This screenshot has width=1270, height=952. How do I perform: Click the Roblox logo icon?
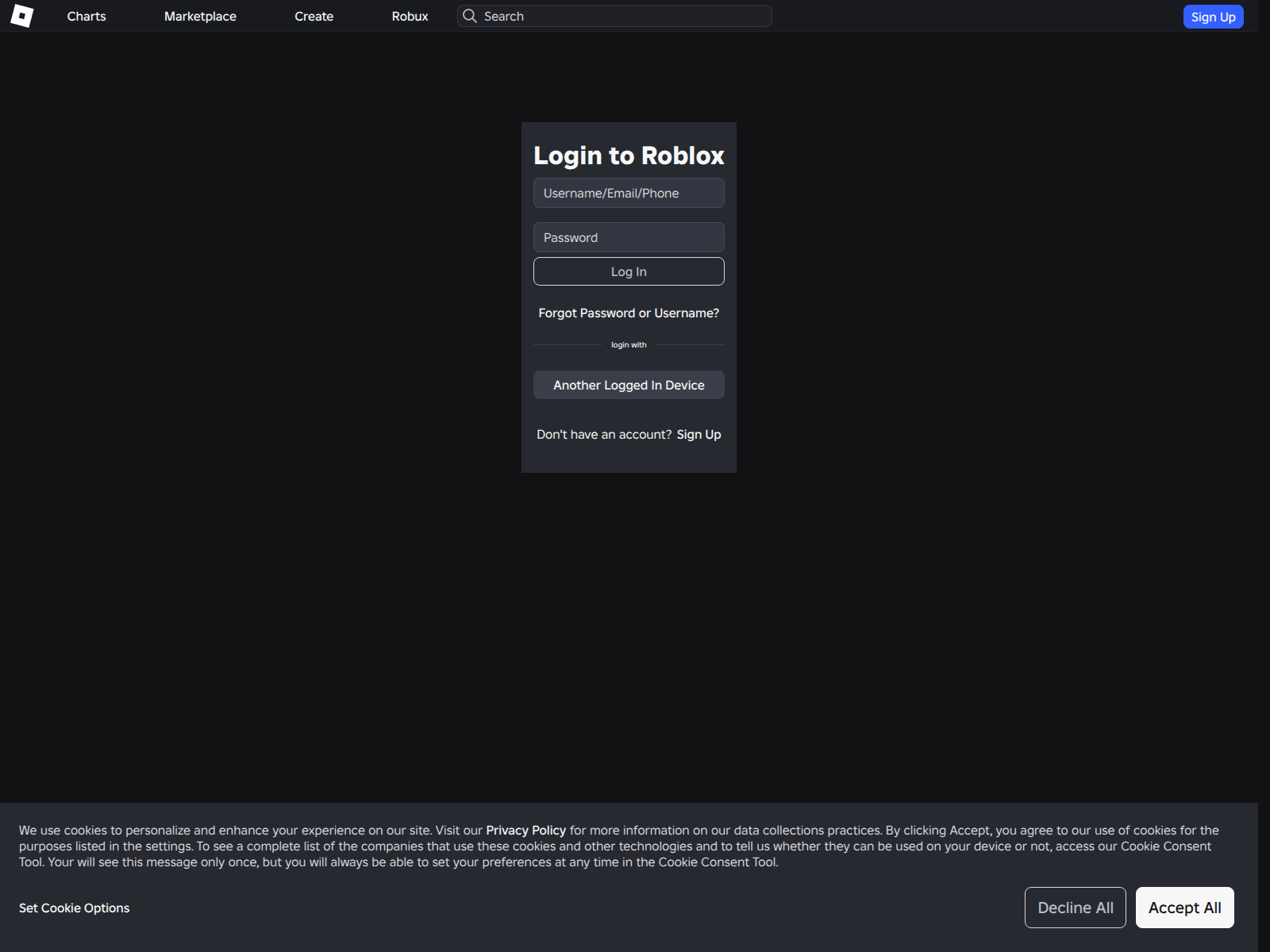[22, 16]
